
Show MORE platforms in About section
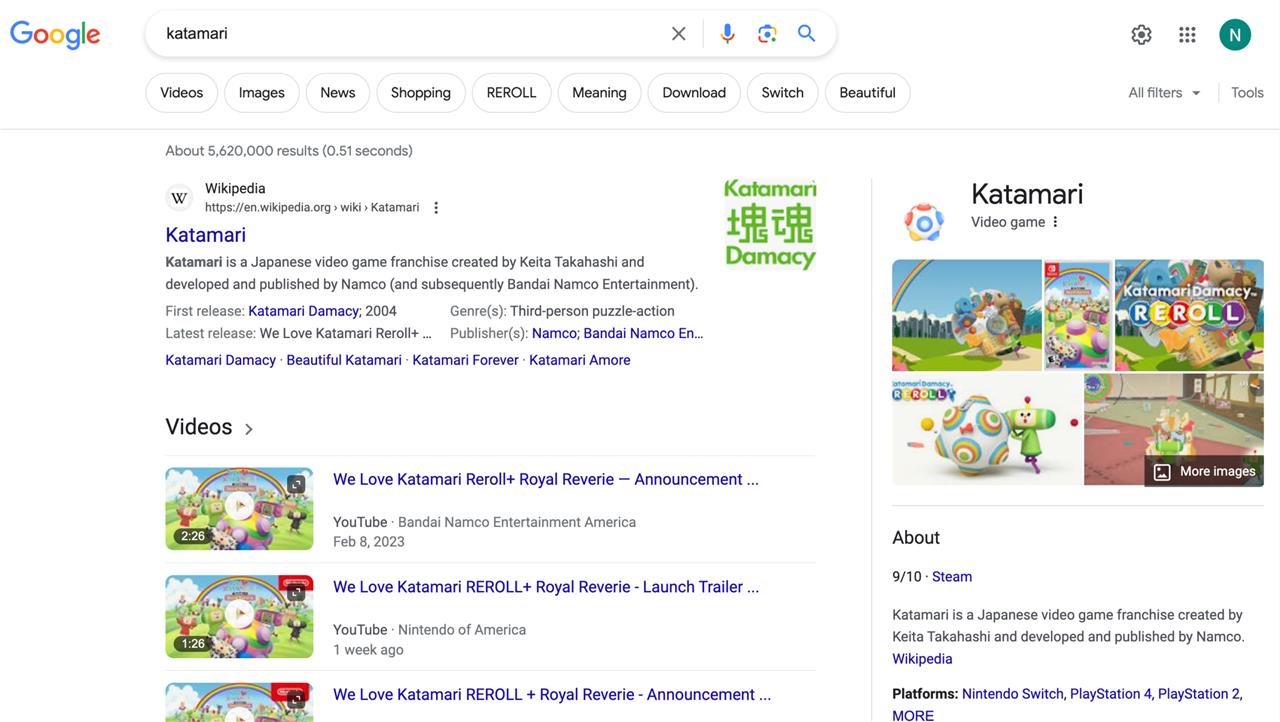[x=913, y=715]
